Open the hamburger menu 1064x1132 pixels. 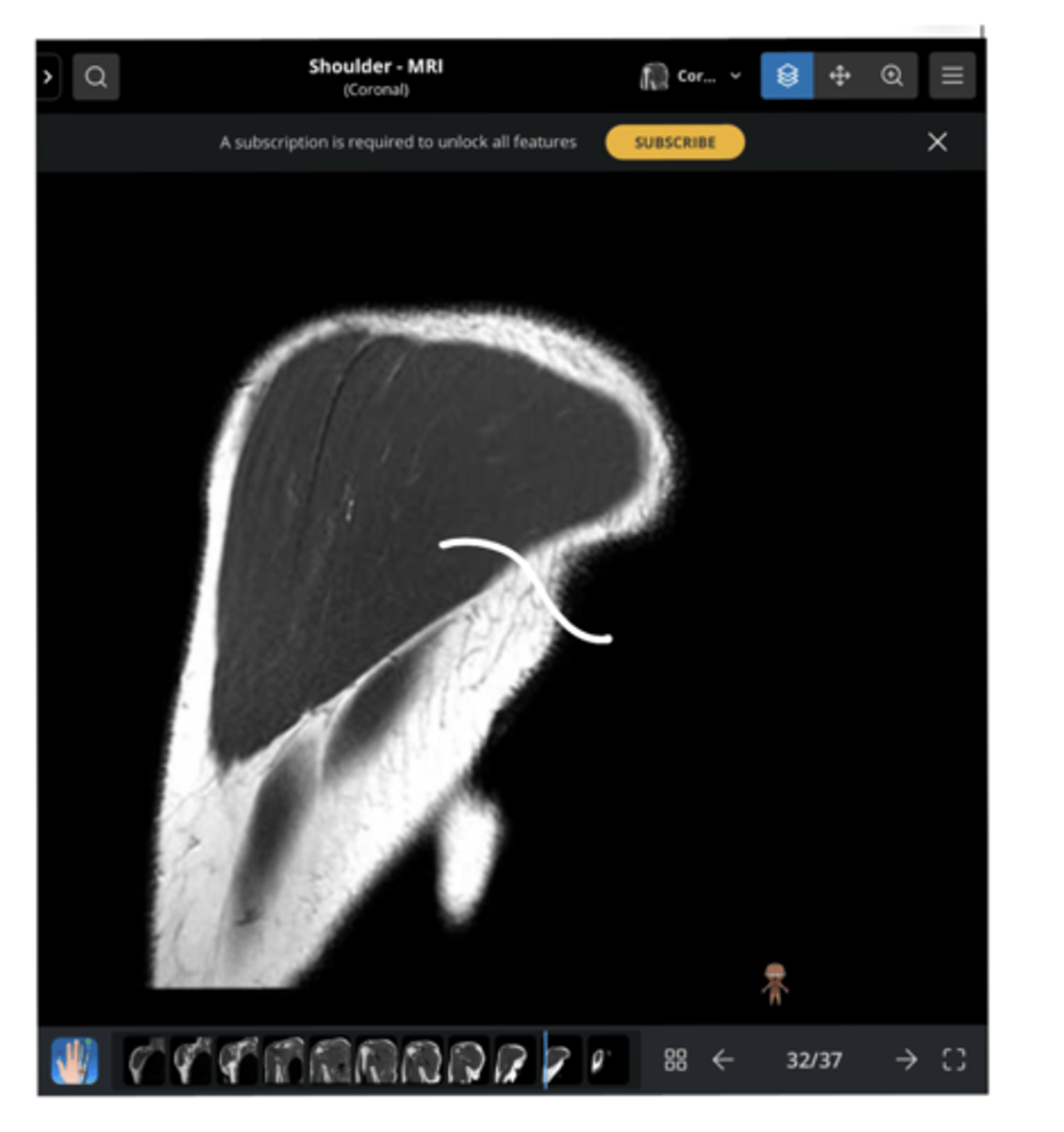point(952,75)
